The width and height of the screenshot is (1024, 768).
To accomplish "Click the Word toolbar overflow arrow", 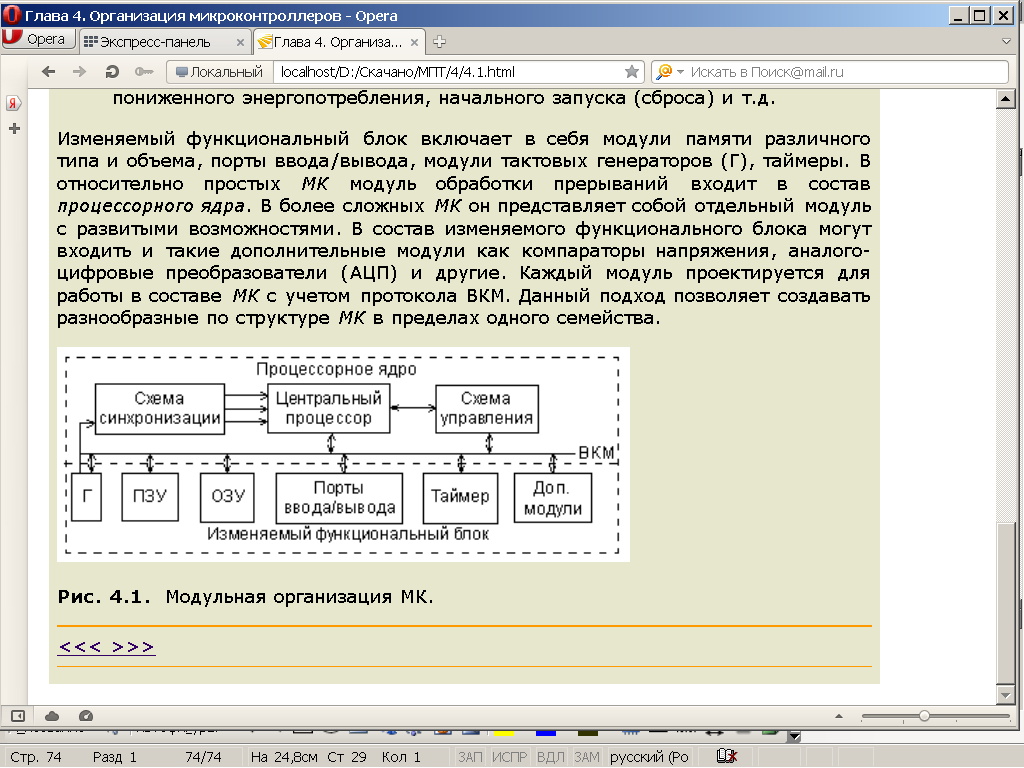I will point(794,736).
